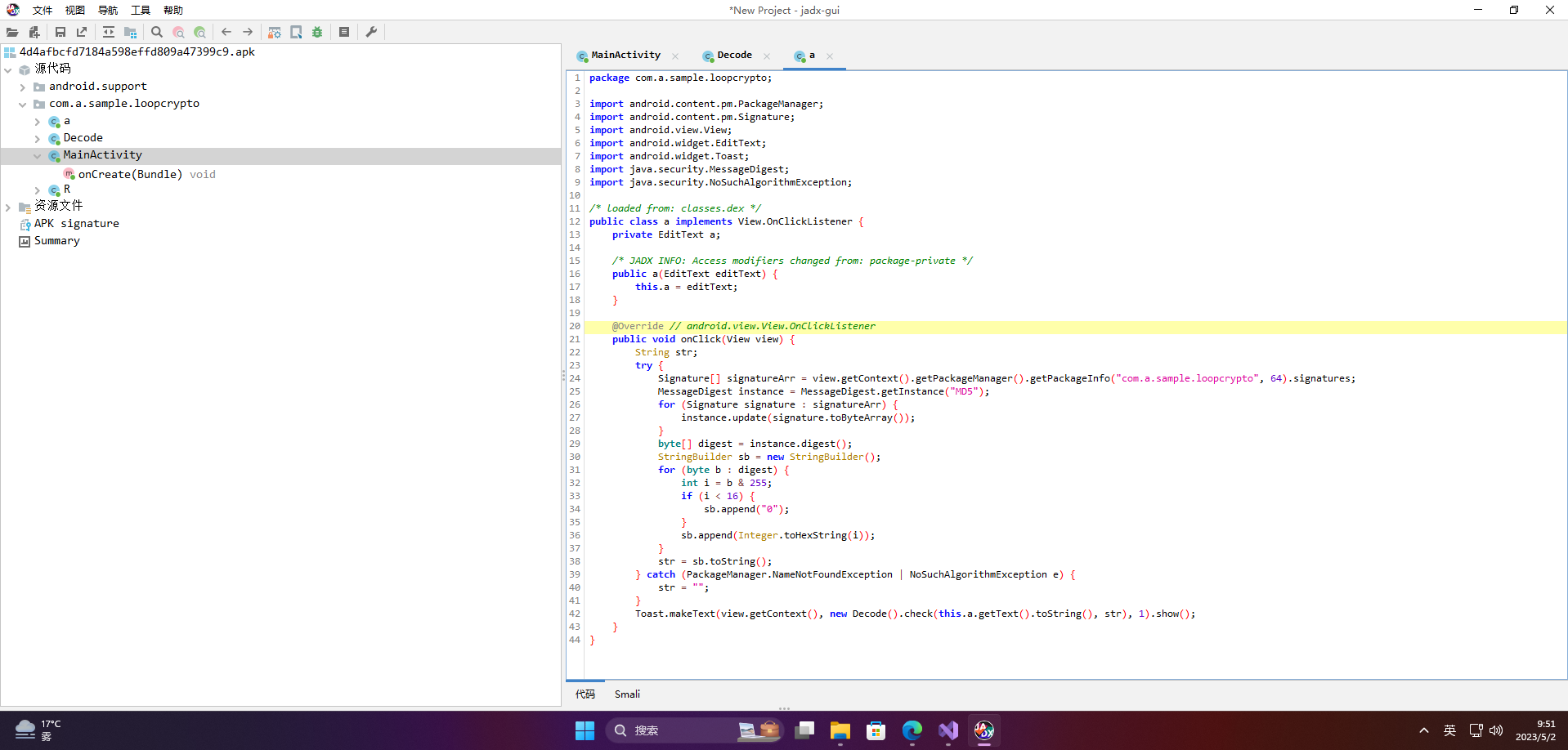
Task: Click 'onClick' method name in the code
Action: pos(701,339)
